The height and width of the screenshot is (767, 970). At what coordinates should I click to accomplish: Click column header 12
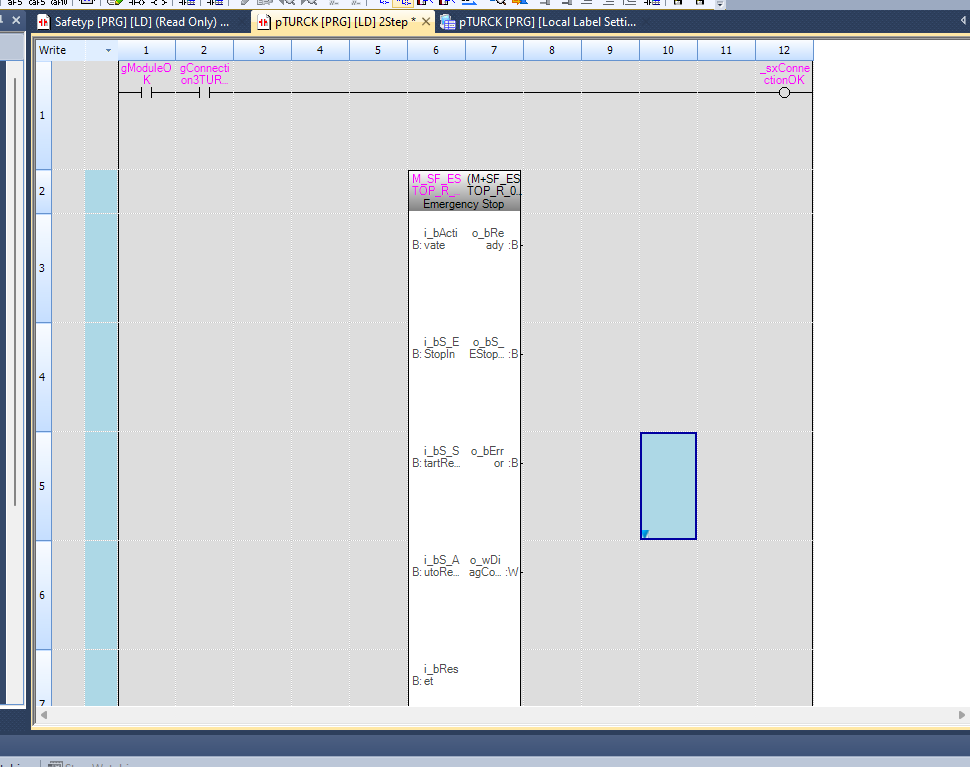[x=784, y=50]
